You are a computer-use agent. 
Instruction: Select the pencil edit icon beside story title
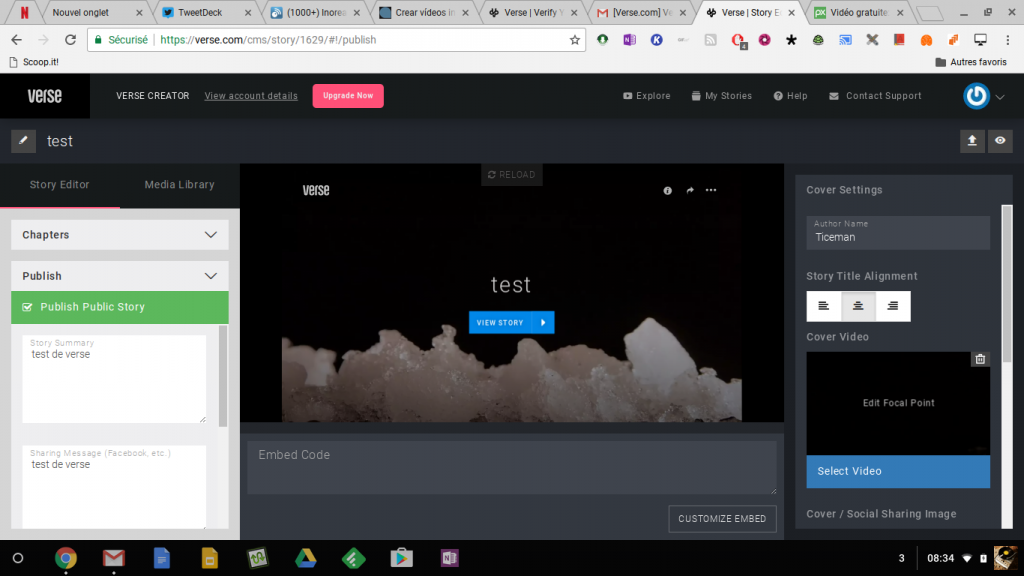point(22,141)
